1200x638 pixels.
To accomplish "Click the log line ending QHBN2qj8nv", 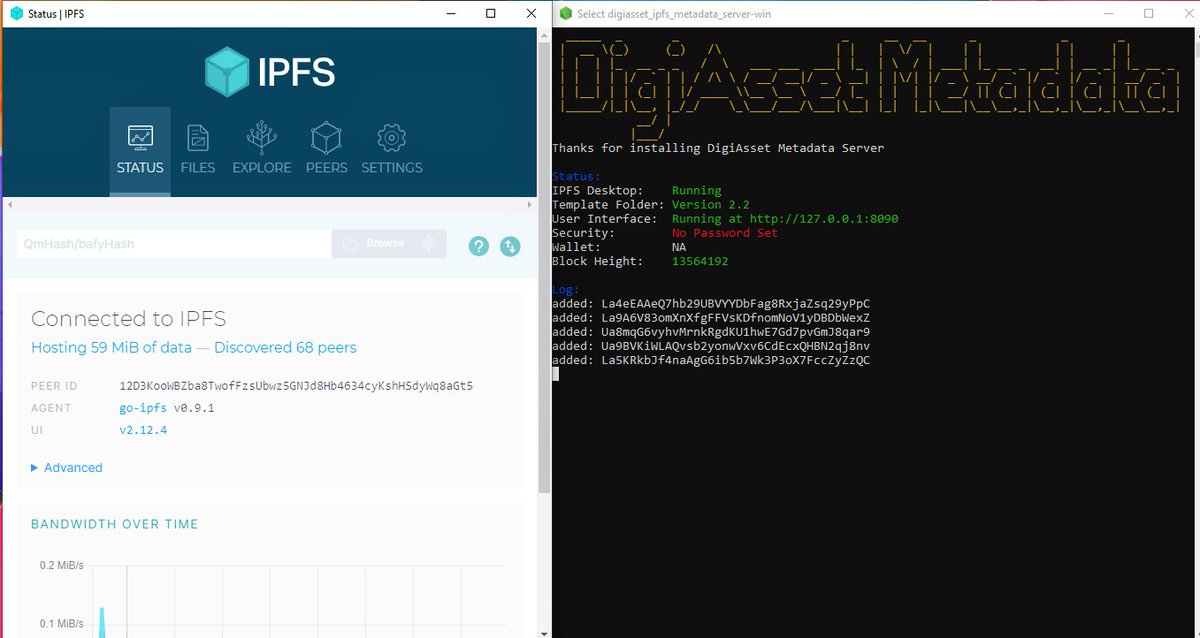I will 711,346.
